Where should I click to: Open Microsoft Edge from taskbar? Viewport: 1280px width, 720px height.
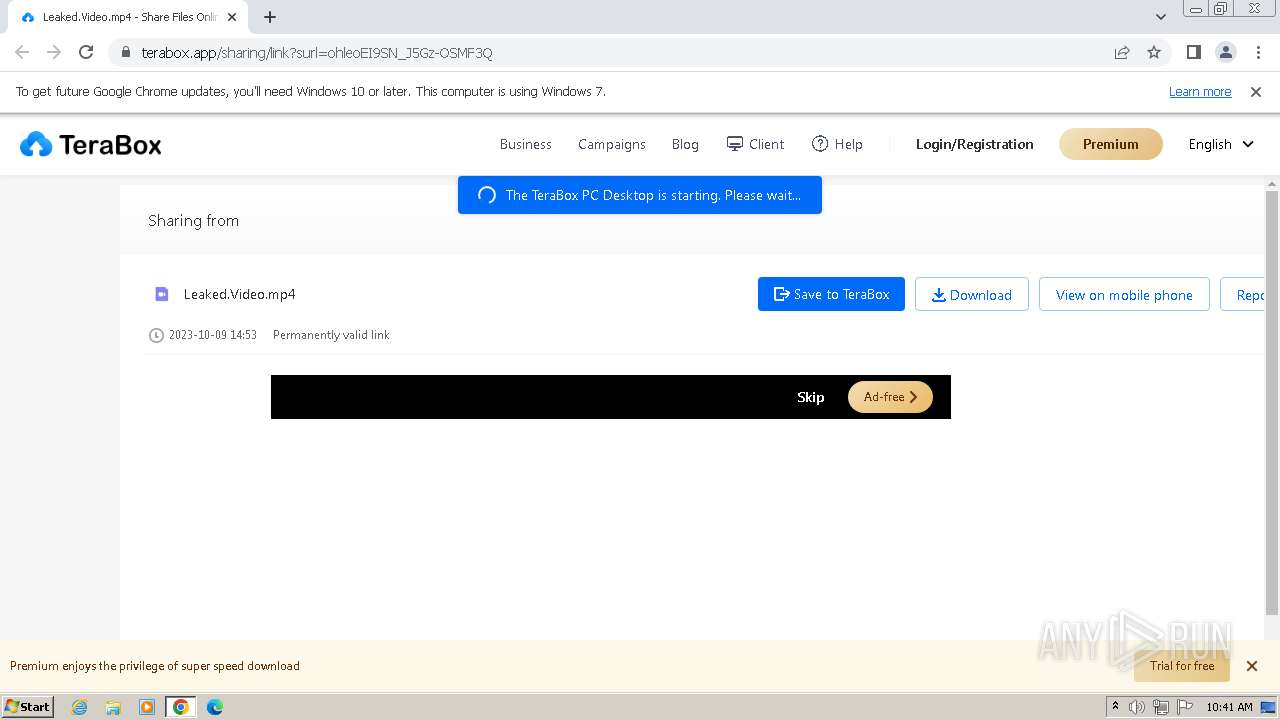click(215, 707)
